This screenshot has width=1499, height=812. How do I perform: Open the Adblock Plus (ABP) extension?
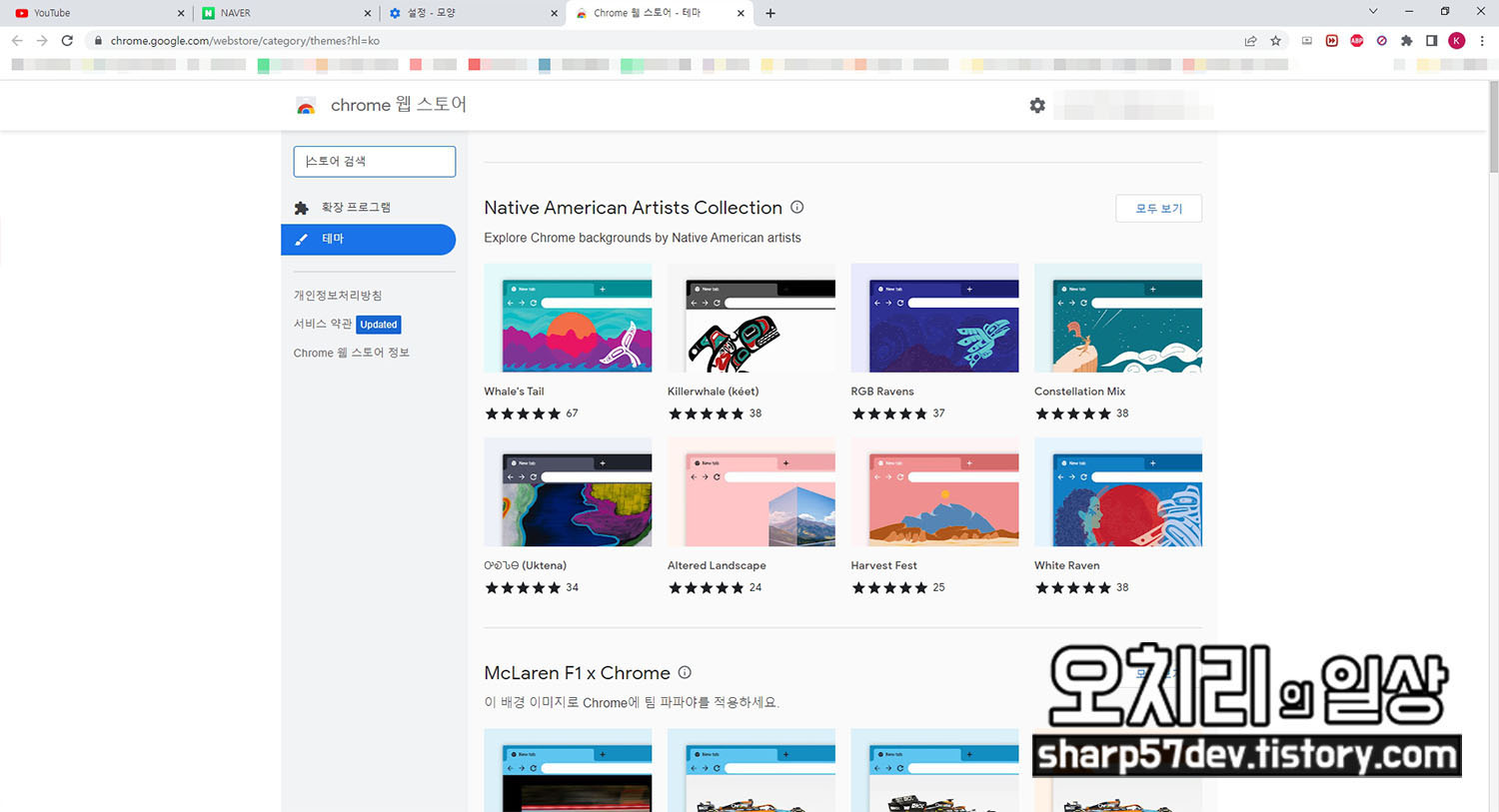pos(1356,41)
